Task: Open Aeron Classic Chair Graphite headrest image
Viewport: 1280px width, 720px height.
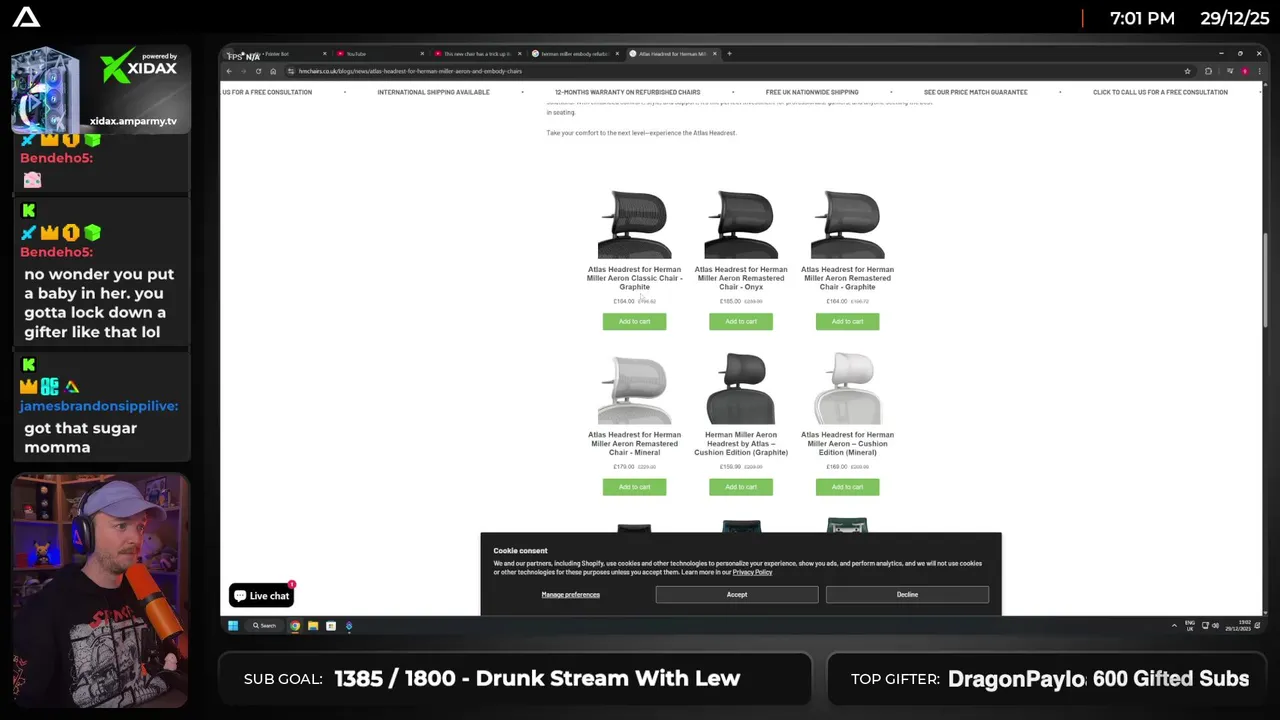Action: (634, 224)
